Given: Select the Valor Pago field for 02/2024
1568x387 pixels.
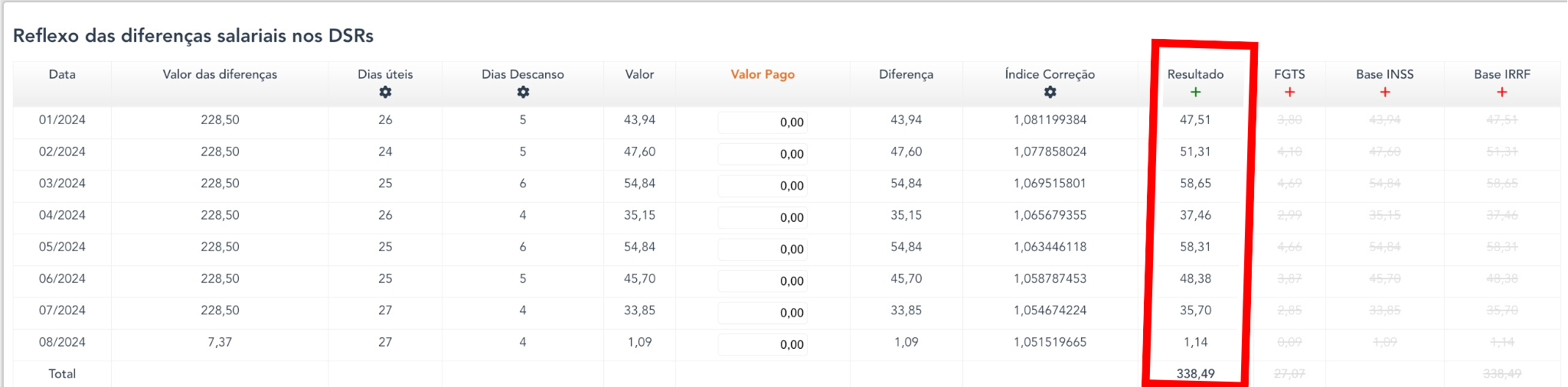Looking at the screenshot, I should pos(763,154).
